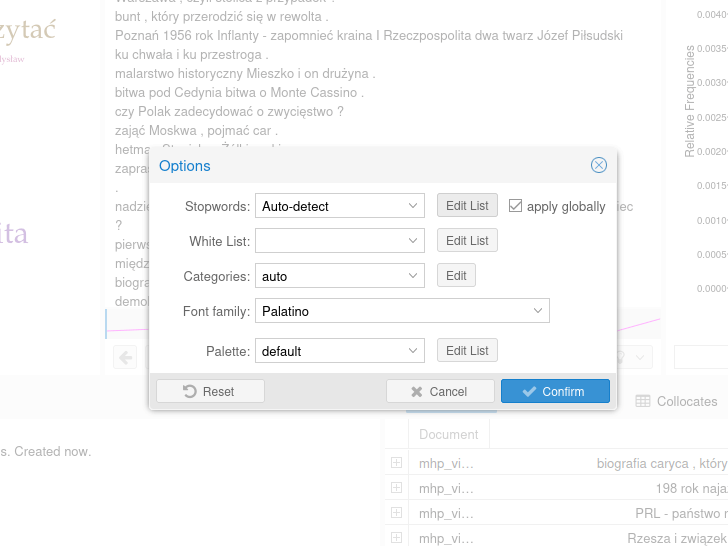Expand the Palette default dropdown

pyautogui.click(x=340, y=351)
